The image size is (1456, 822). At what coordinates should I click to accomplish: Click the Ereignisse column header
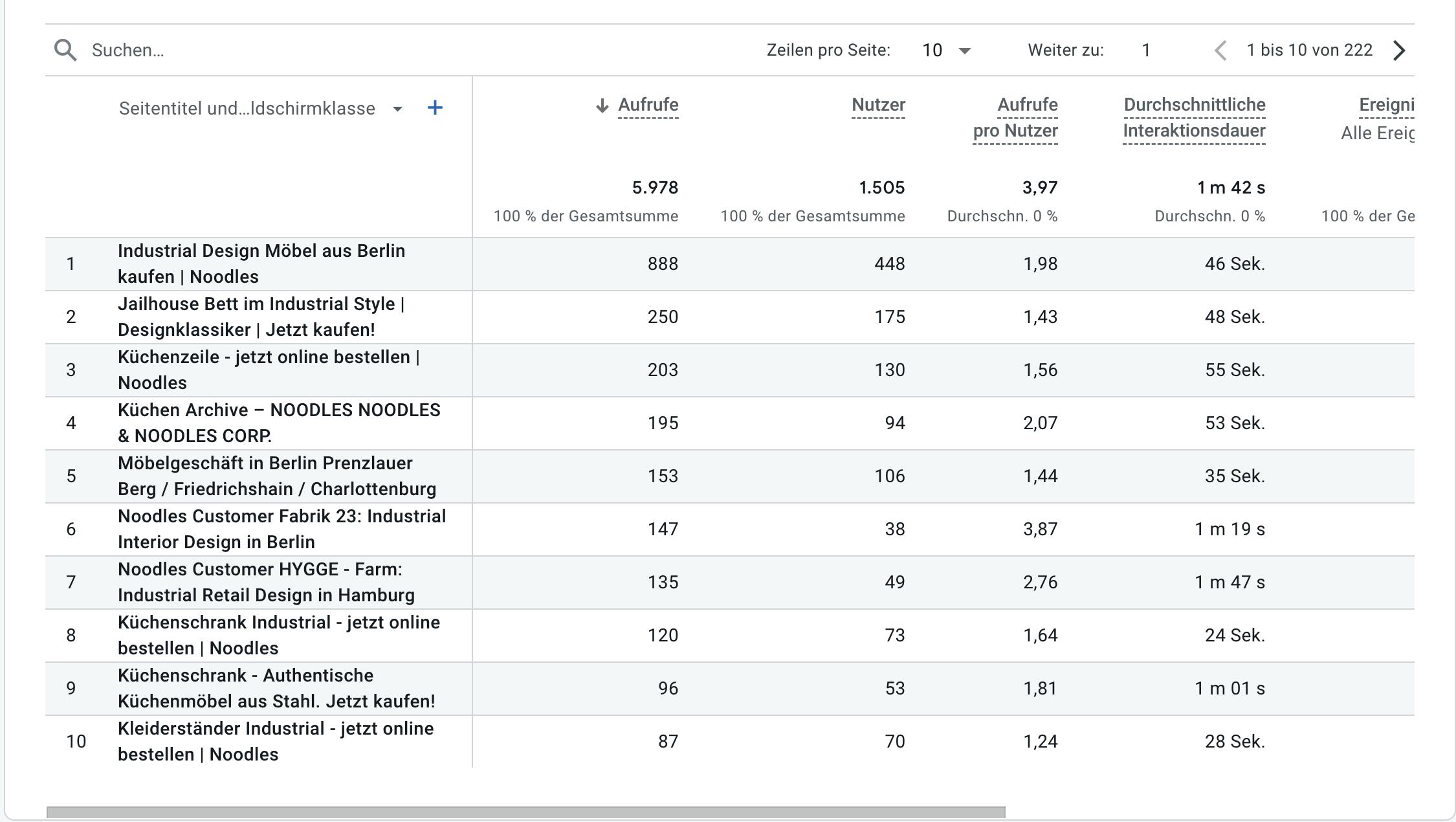tap(1386, 105)
